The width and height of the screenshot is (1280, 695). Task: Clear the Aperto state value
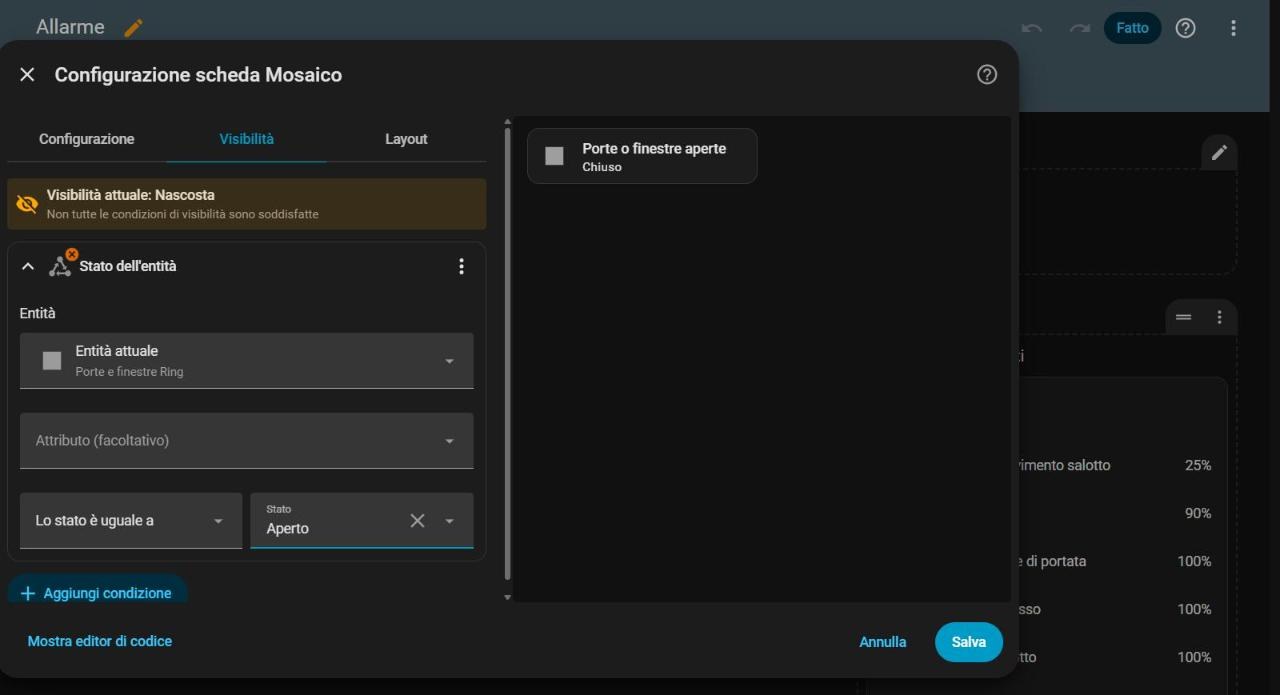pos(417,520)
